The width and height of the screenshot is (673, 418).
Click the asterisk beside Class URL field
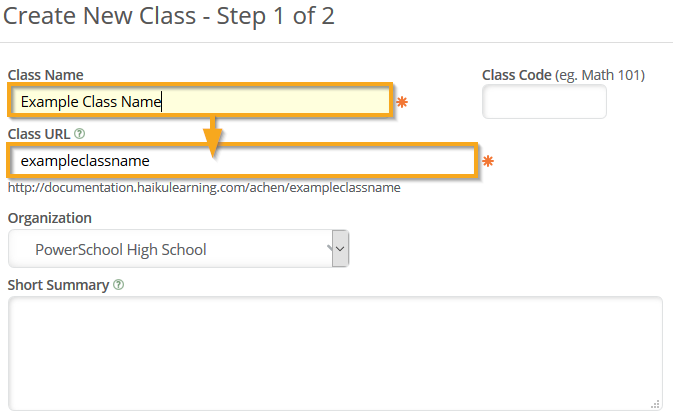[x=488, y=161]
